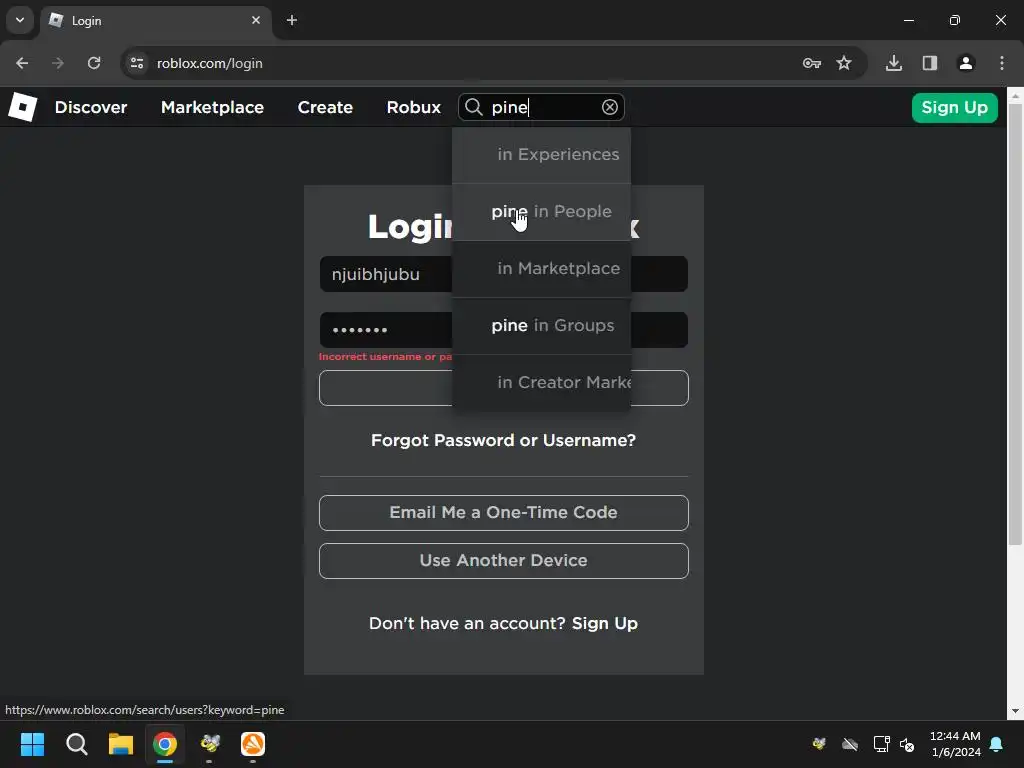This screenshot has width=1024, height=768.
Task: Close the Login tab
Action: (256, 20)
